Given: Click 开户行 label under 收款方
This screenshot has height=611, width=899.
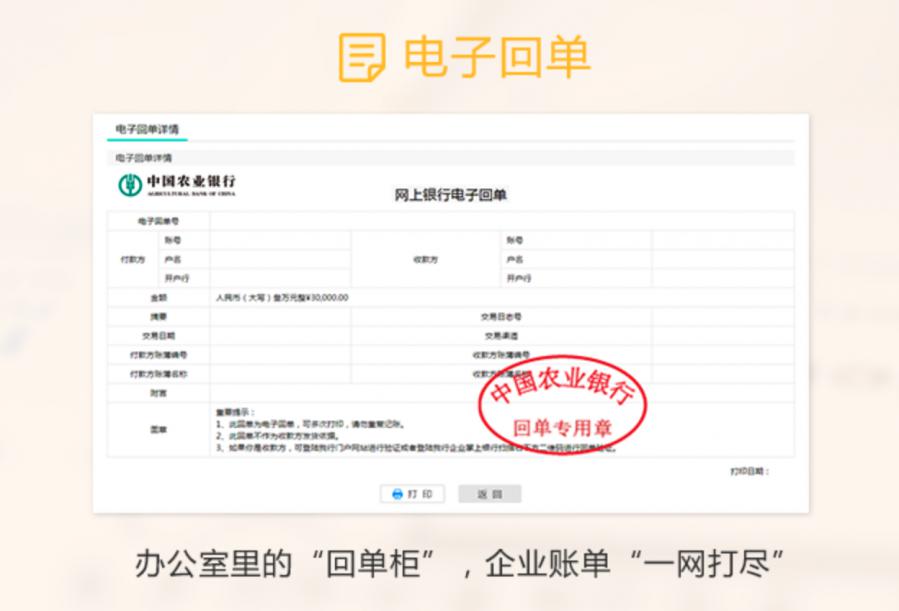Looking at the screenshot, I should coord(518,279).
